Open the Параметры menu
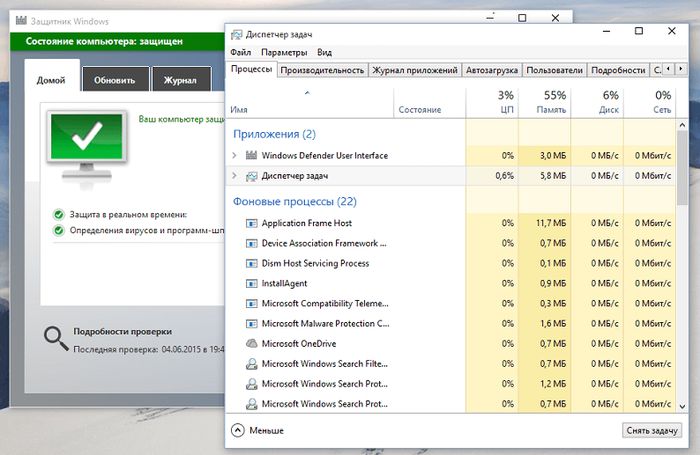The width and height of the screenshot is (700, 455). coord(284,52)
